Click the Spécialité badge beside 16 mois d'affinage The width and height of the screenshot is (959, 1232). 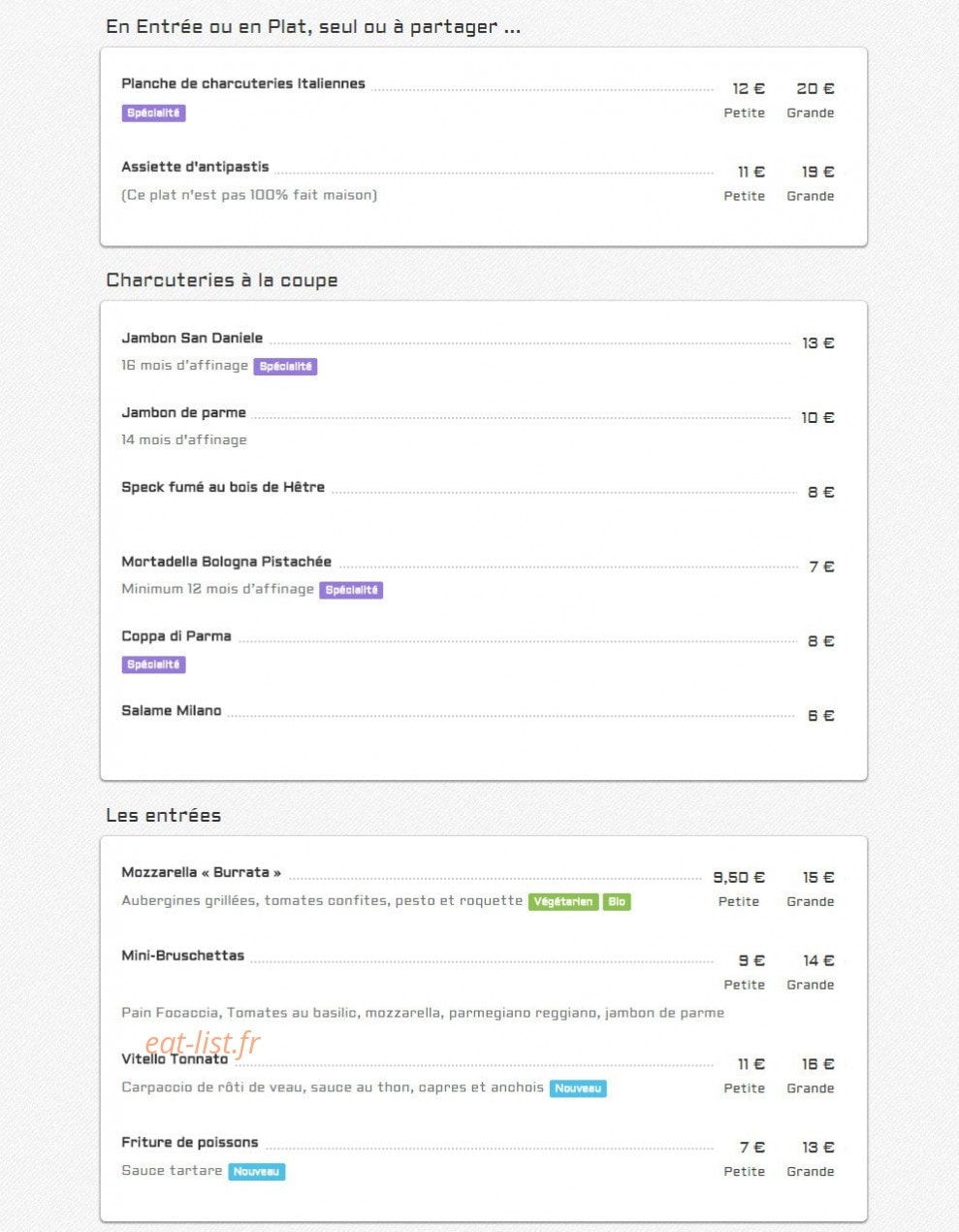(x=286, y=367)
